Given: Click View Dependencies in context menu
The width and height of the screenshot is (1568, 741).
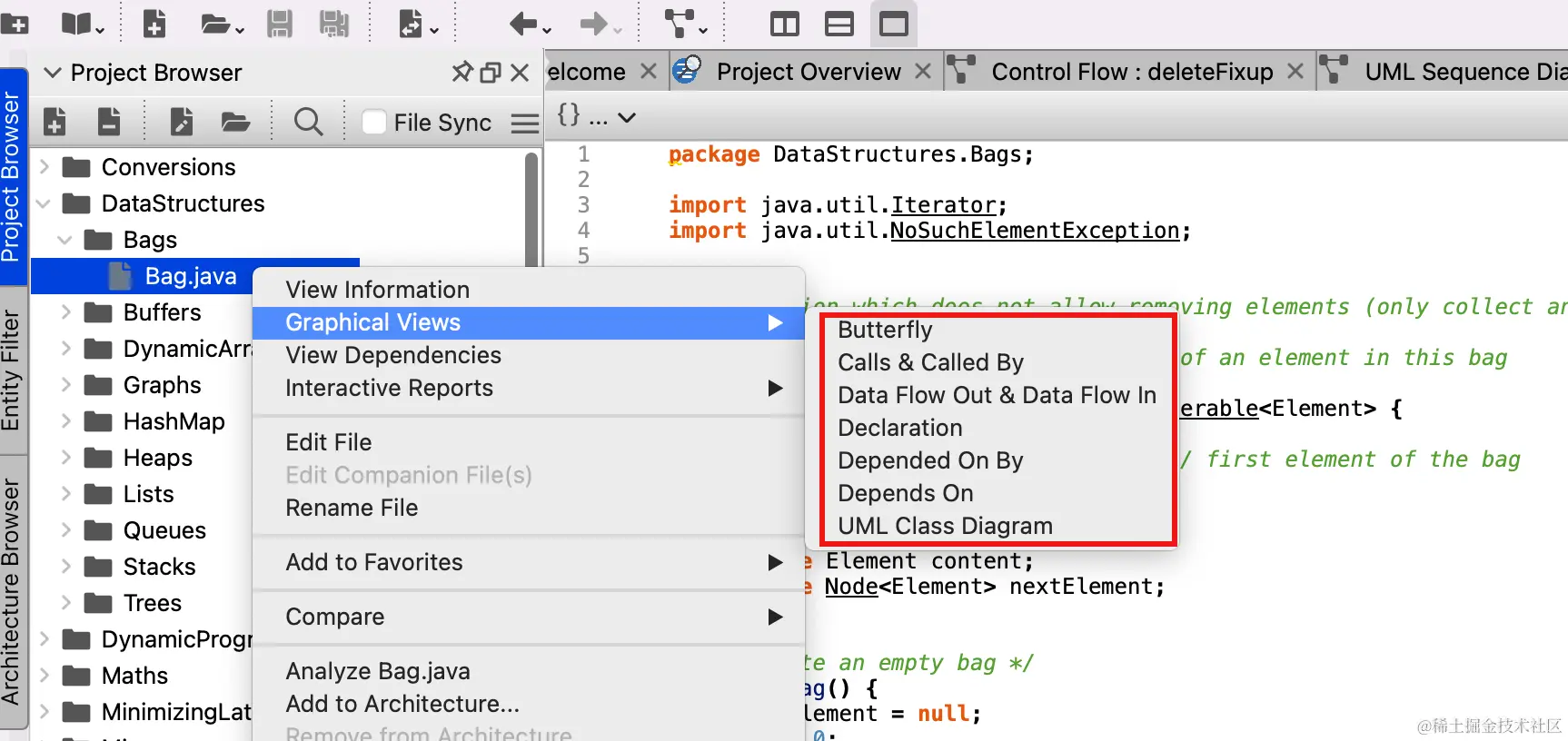Looking at the screenshot, I should point(393,355).
